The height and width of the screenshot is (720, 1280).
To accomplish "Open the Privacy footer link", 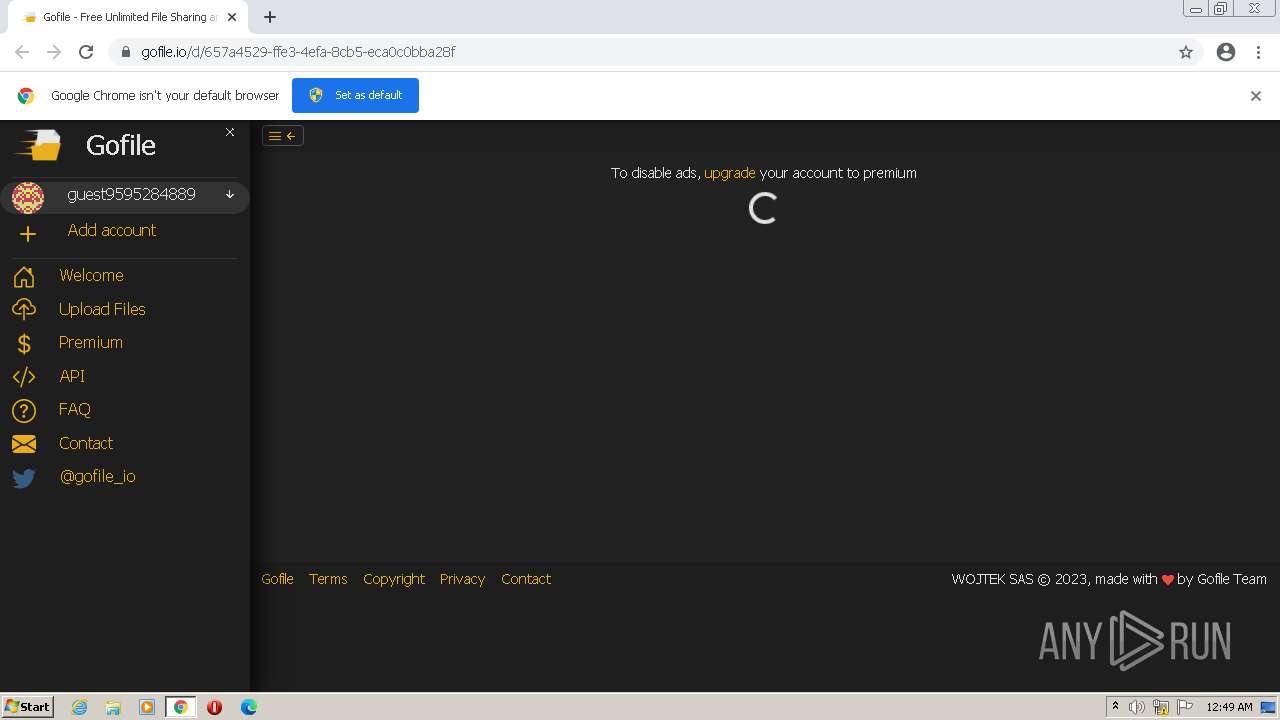I will click(462, 579).
